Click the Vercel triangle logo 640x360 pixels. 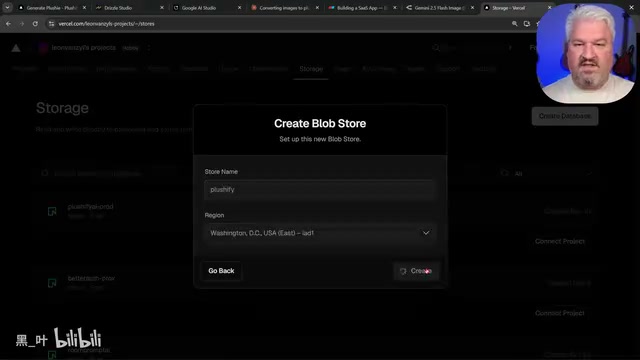click(x=16, y=48)
